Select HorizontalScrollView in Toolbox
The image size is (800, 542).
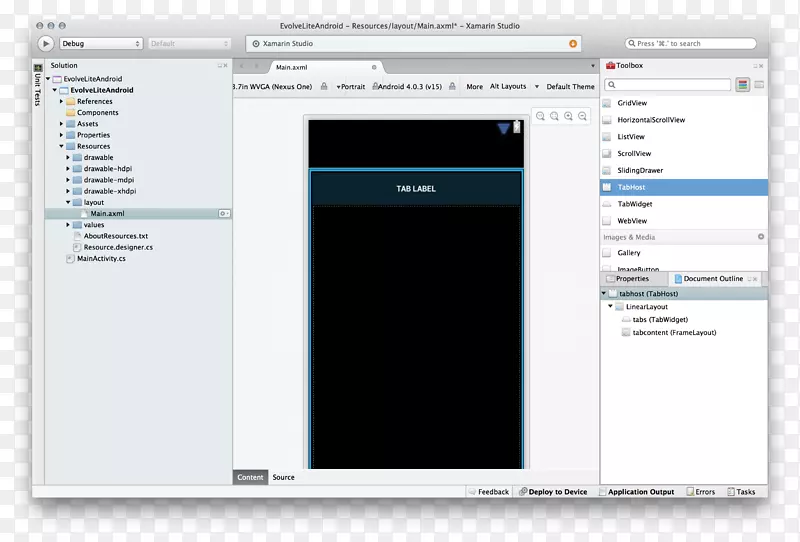point(684,120)
